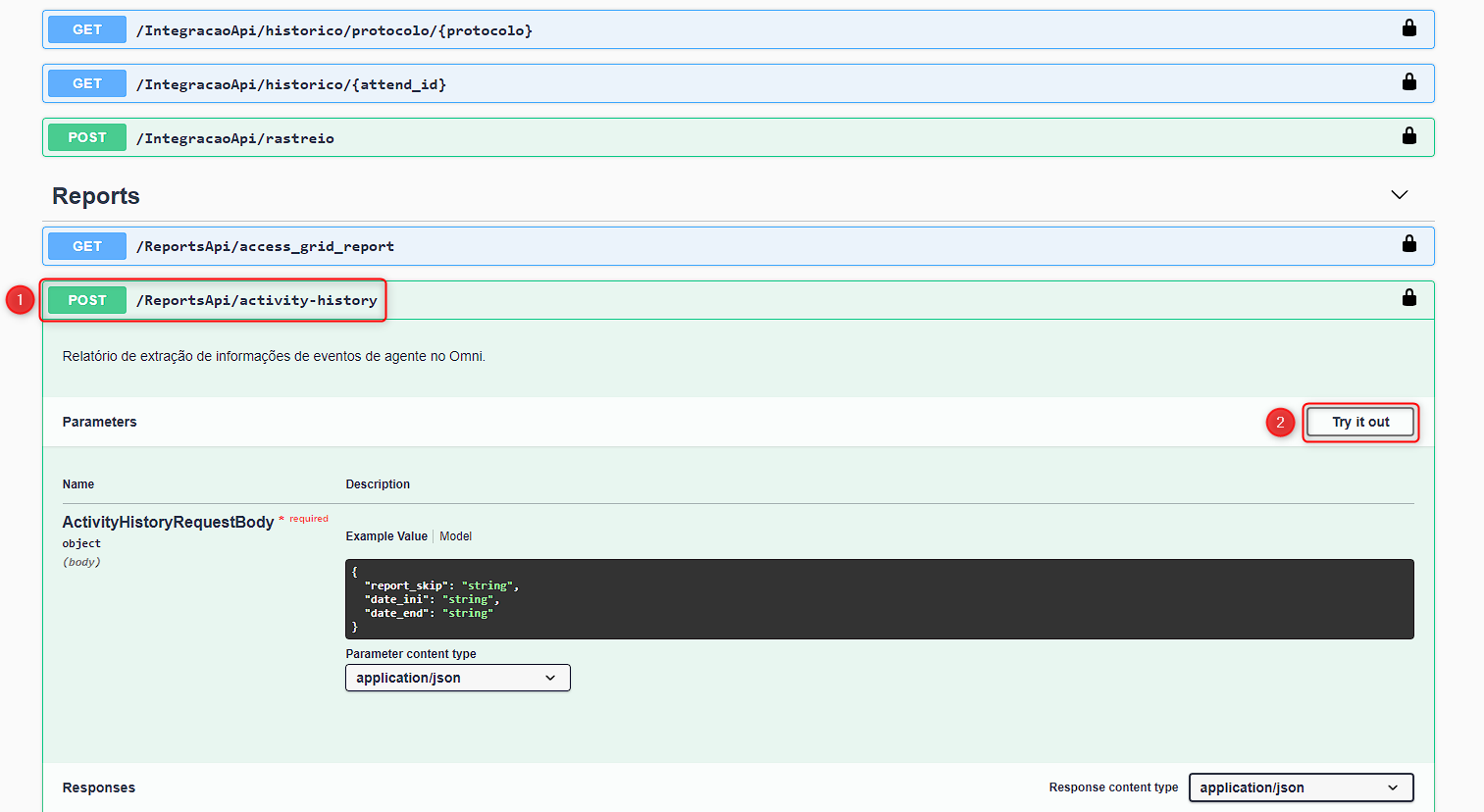Collapse the Reports section chevron
This screenshot has width=1484, height=812.
[x=1400, y=195]
